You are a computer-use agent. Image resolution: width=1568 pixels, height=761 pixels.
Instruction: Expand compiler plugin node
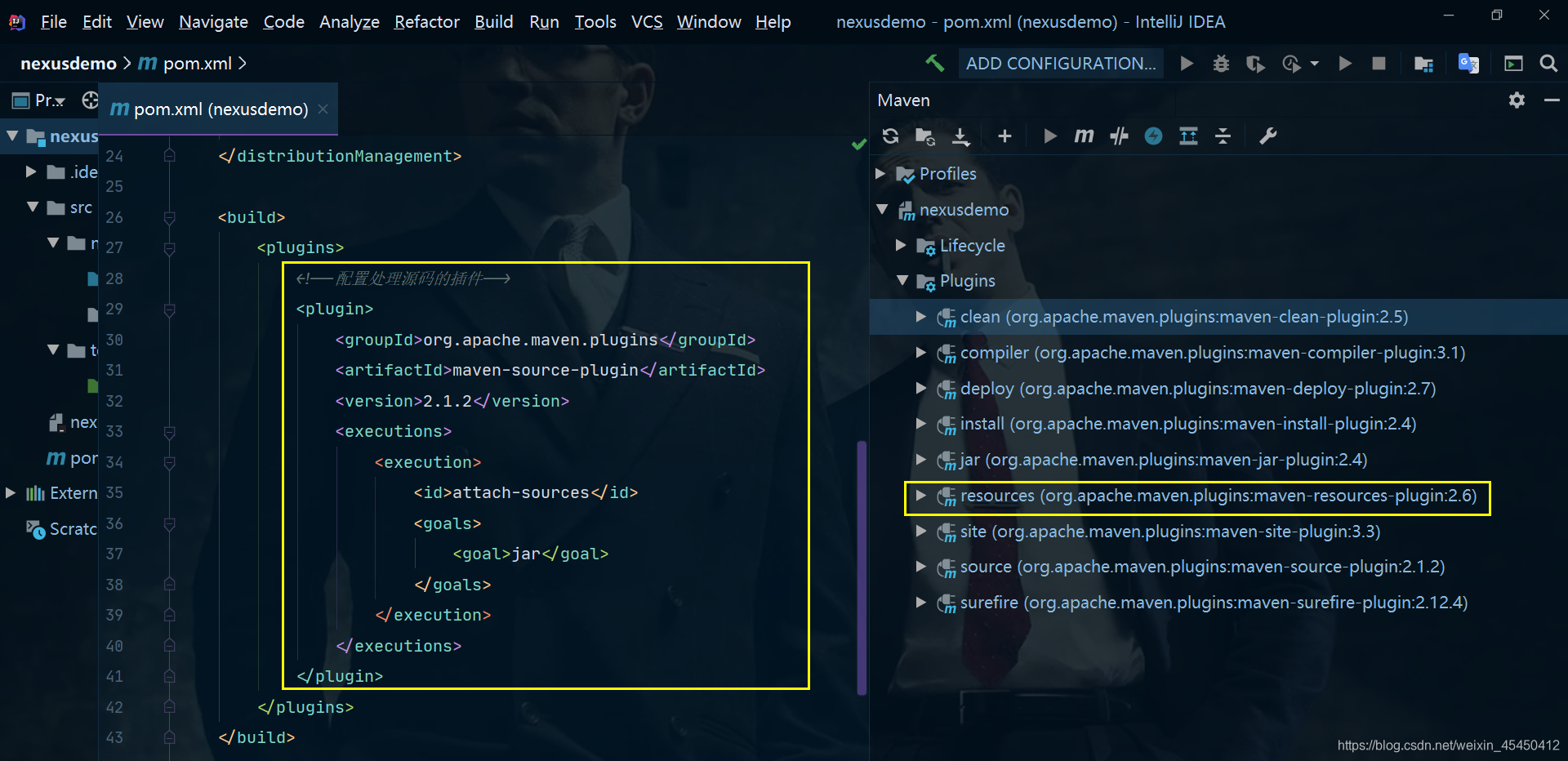tap(921, 352)
